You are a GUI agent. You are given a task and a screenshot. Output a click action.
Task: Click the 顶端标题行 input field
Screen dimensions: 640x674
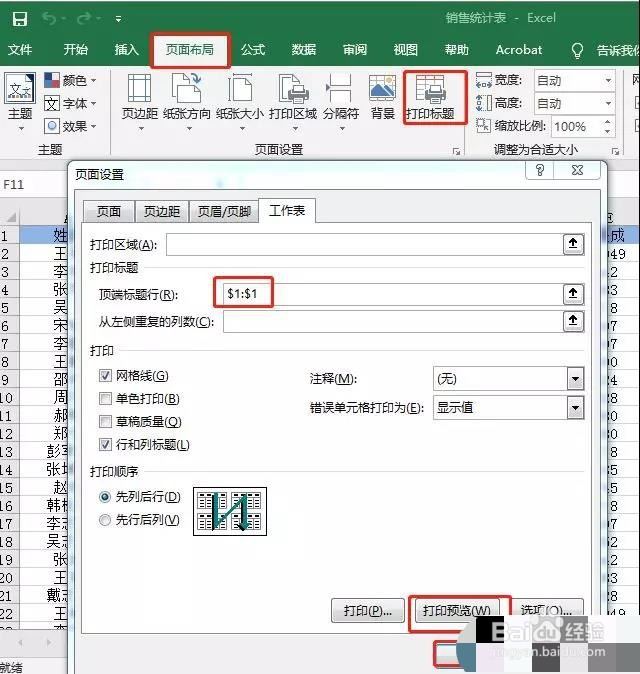pos(393,294)
